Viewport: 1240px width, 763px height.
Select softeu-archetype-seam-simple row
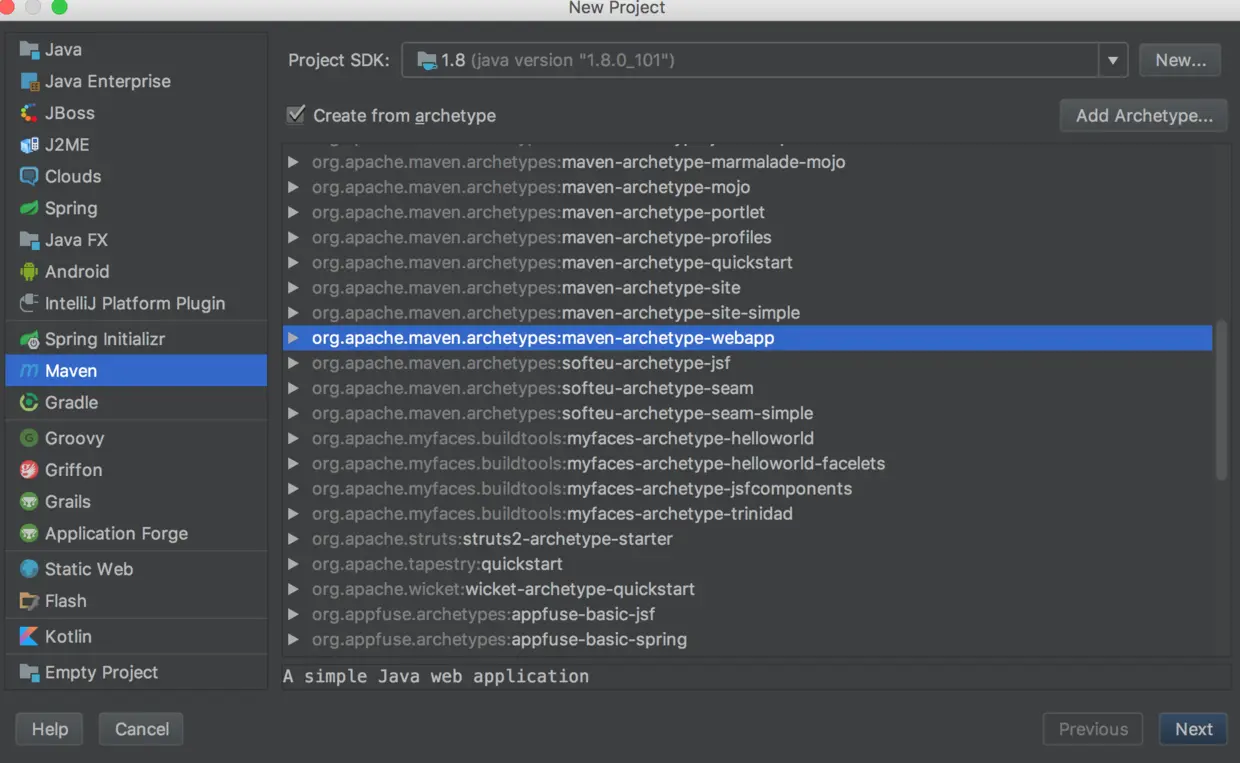(x=748, y=413)
